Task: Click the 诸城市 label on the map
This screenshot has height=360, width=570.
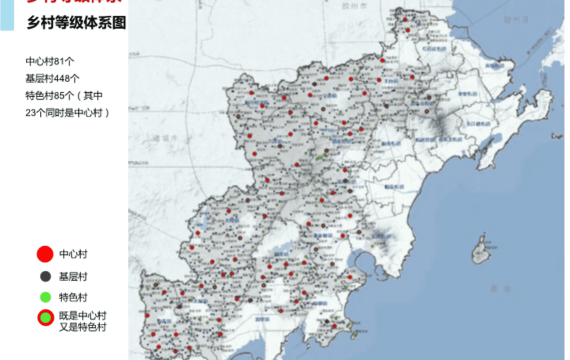Action: click(164, 138)
